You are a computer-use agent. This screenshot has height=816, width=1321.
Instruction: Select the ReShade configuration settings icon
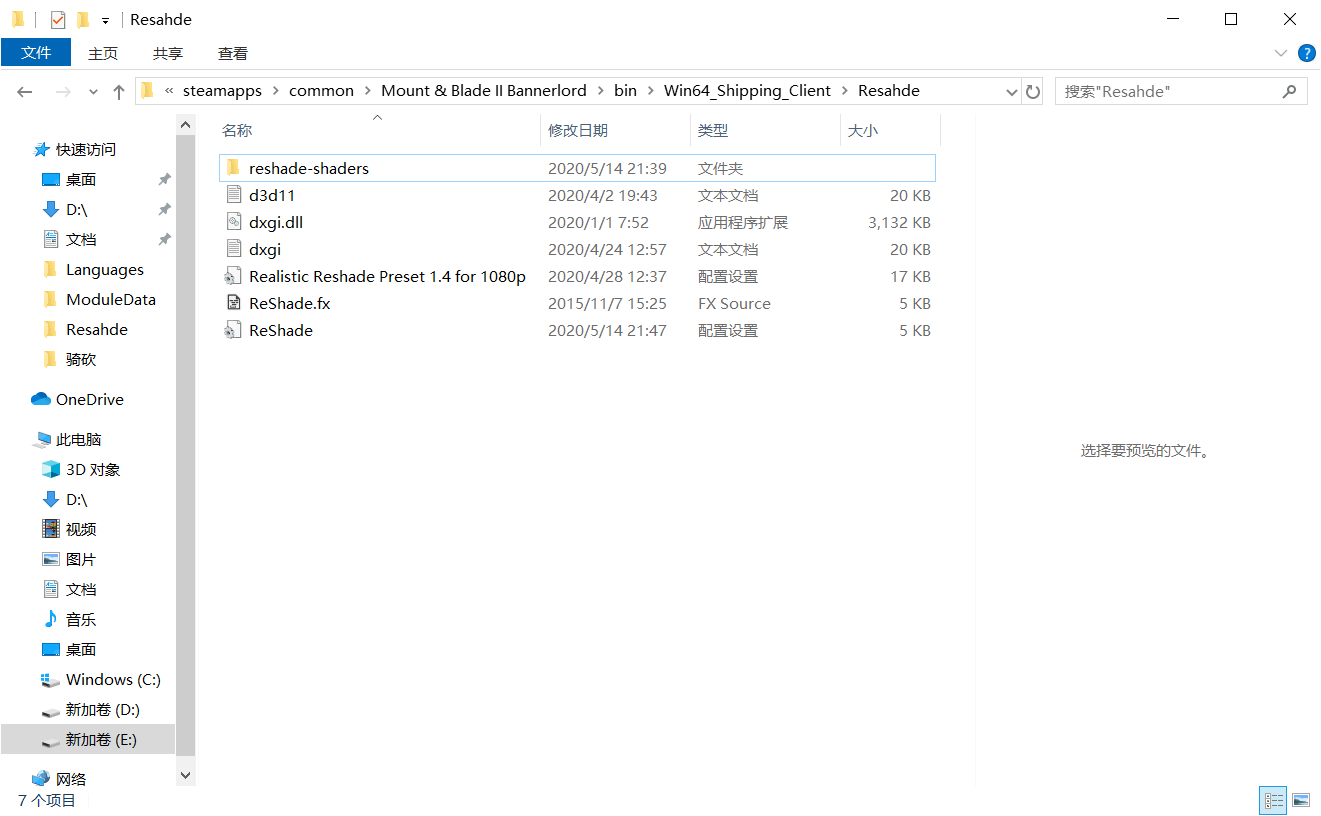click(x=233, y=330)
